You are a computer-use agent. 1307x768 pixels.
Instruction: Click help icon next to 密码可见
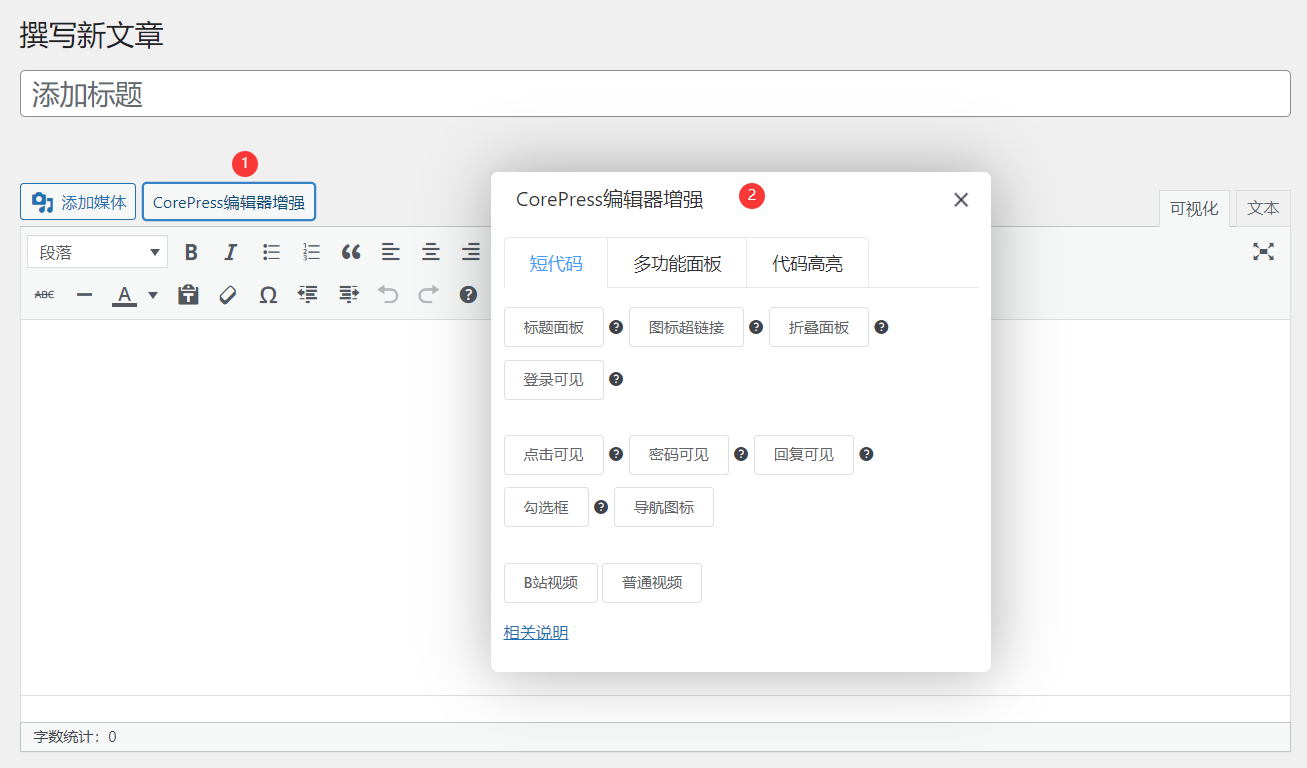741,454
